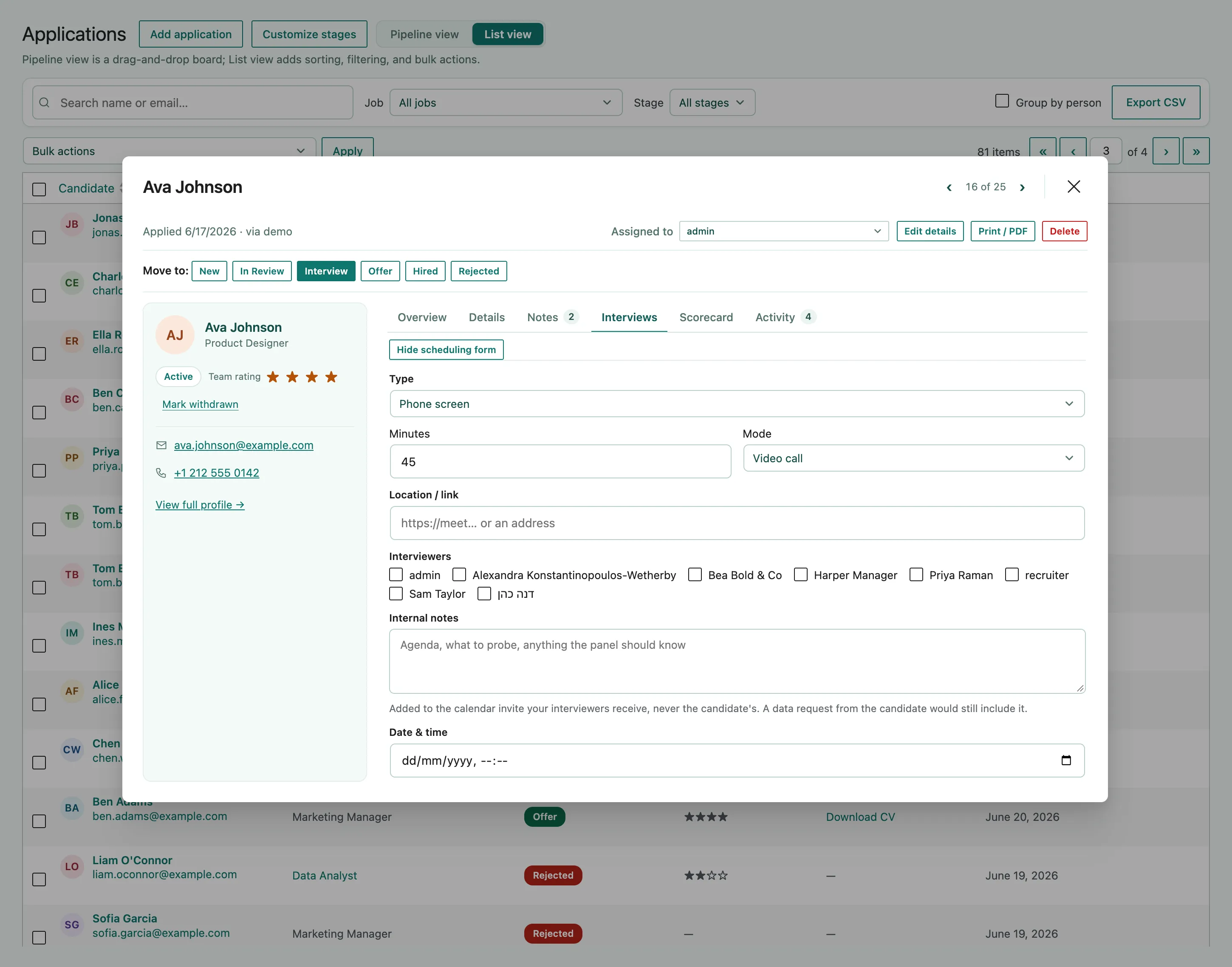1232x967 pixels.
Task: Check the admin interviewer checkbox
Action: [x=396, y=575]
